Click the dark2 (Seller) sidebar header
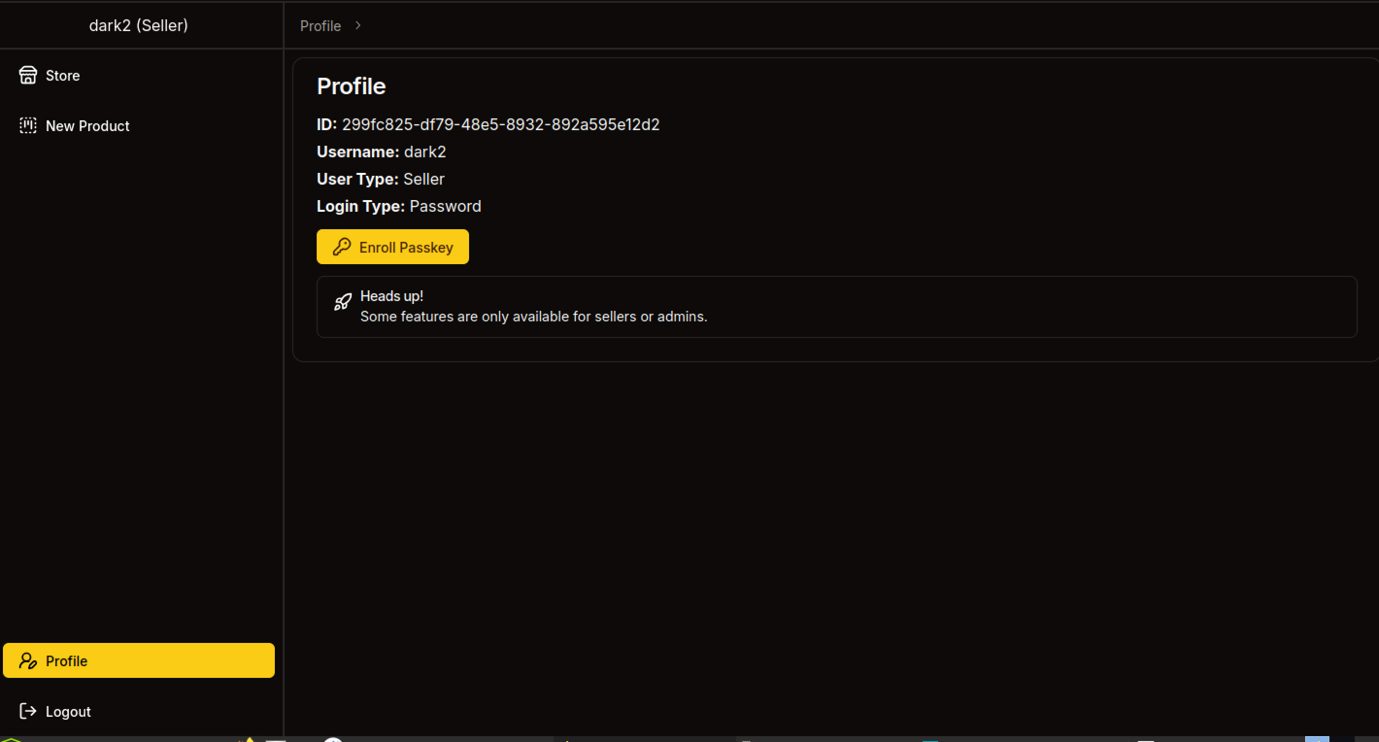 pyautogui.click(x=139, y=25)
